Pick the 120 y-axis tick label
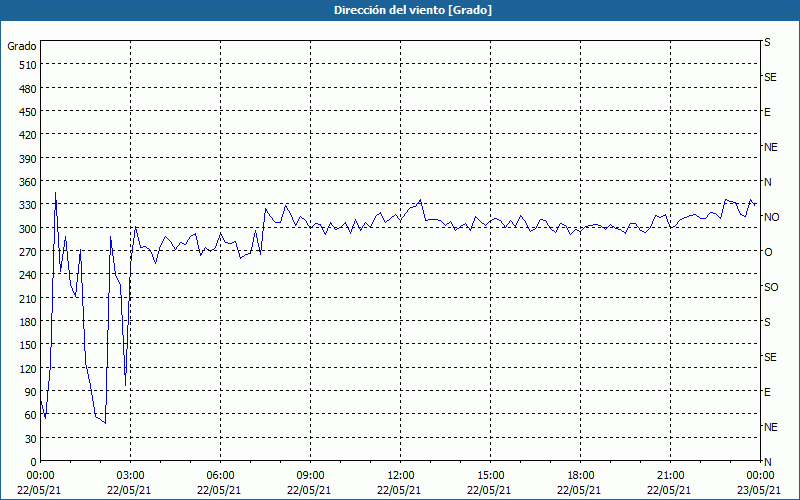Image resolution: width=800 pixels, height=500 pixels. coord(28,369)
